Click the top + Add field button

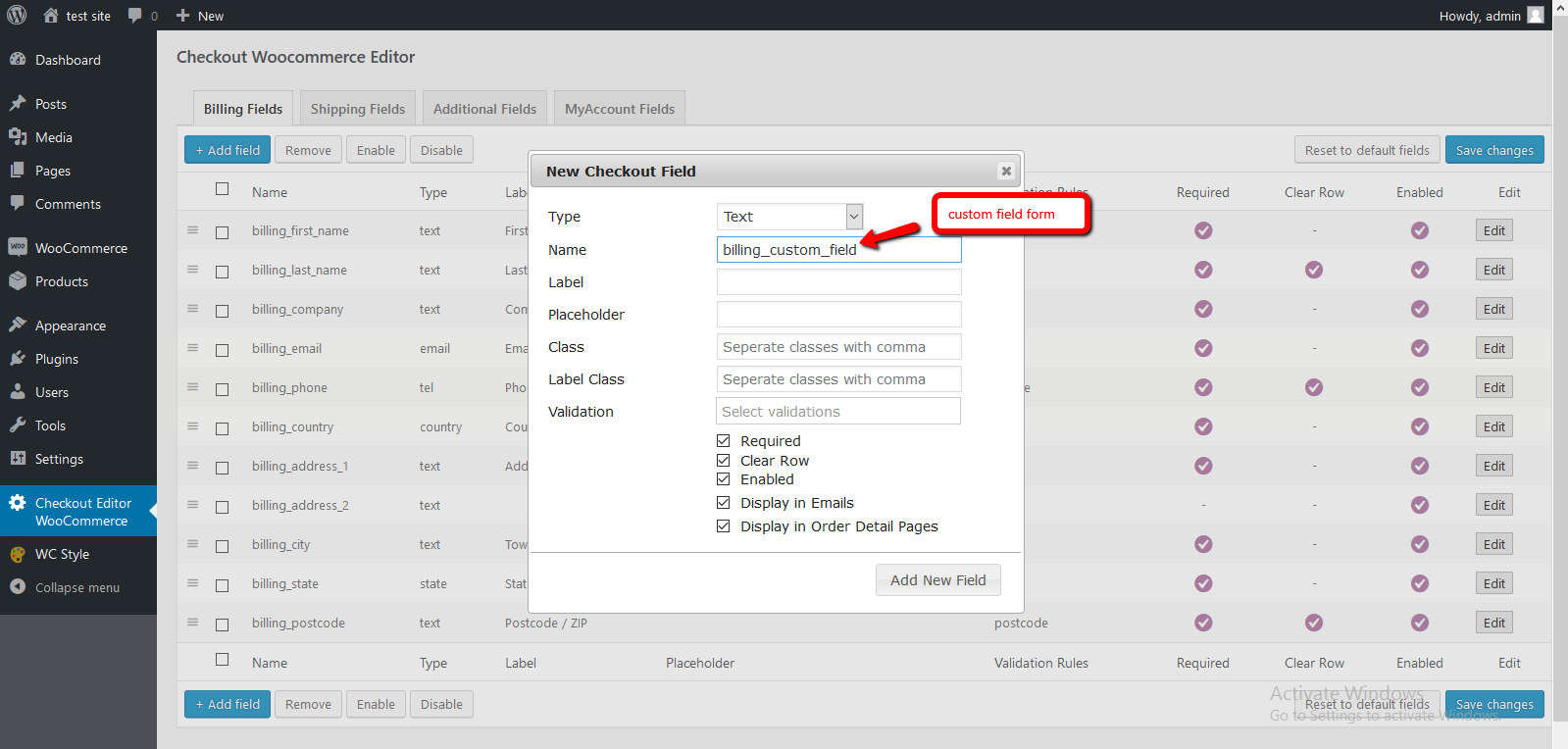tap(228, 150)
